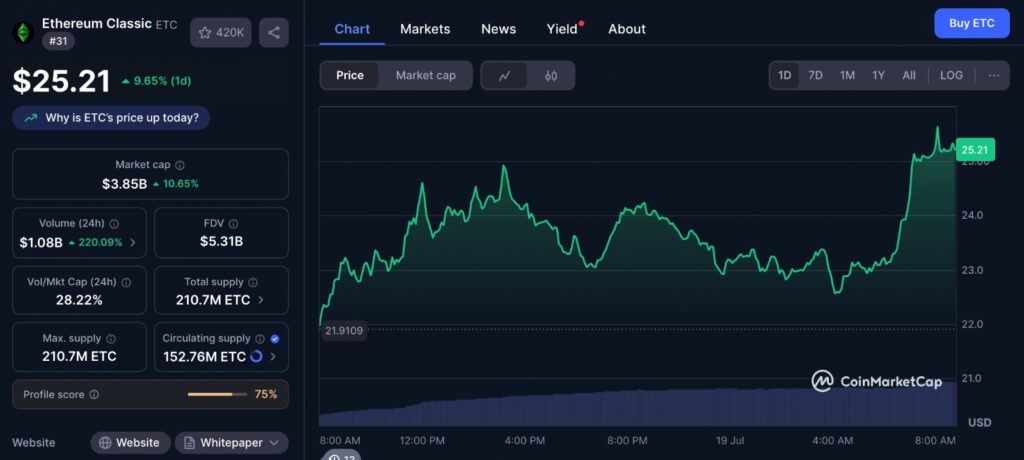
Task: Open the Website link button
Action: 131,443
